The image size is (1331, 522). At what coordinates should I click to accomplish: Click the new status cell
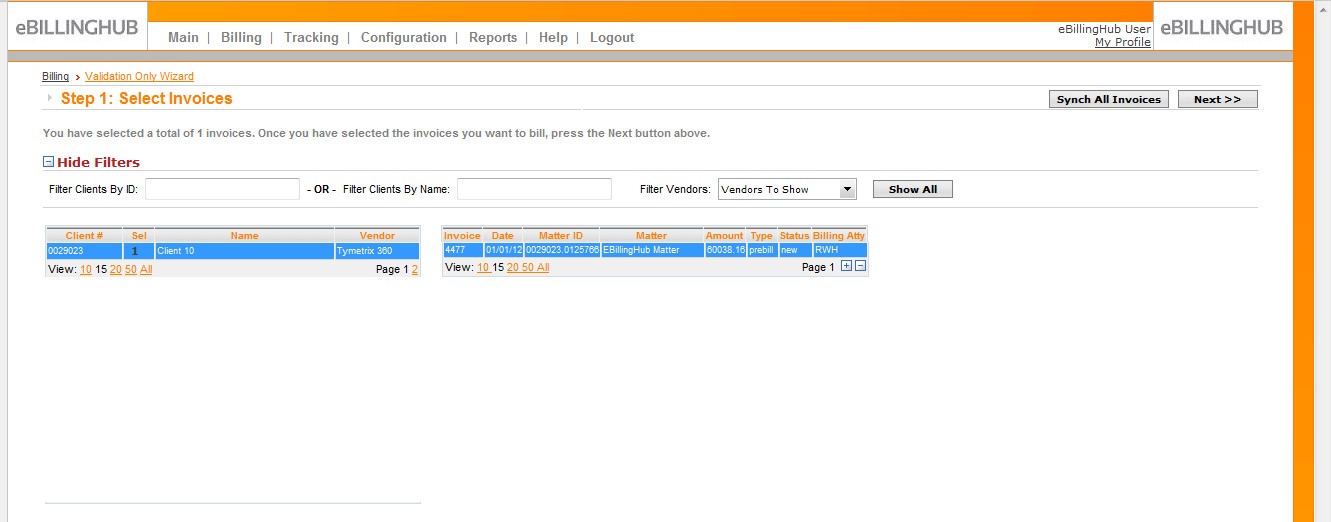tap(795, 250)
